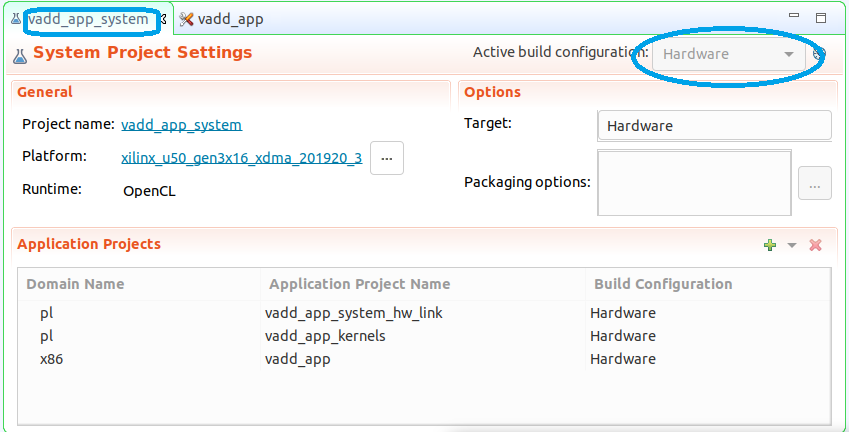
Task: Click the Packaging options ellipsis button
Action: (814, 183)
